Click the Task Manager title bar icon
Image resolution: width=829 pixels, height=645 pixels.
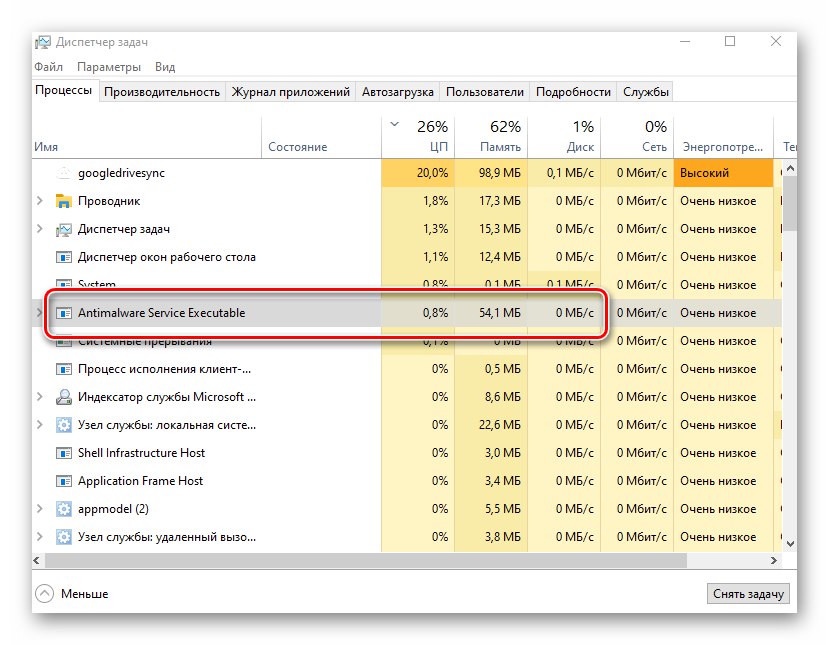(43, 42)
